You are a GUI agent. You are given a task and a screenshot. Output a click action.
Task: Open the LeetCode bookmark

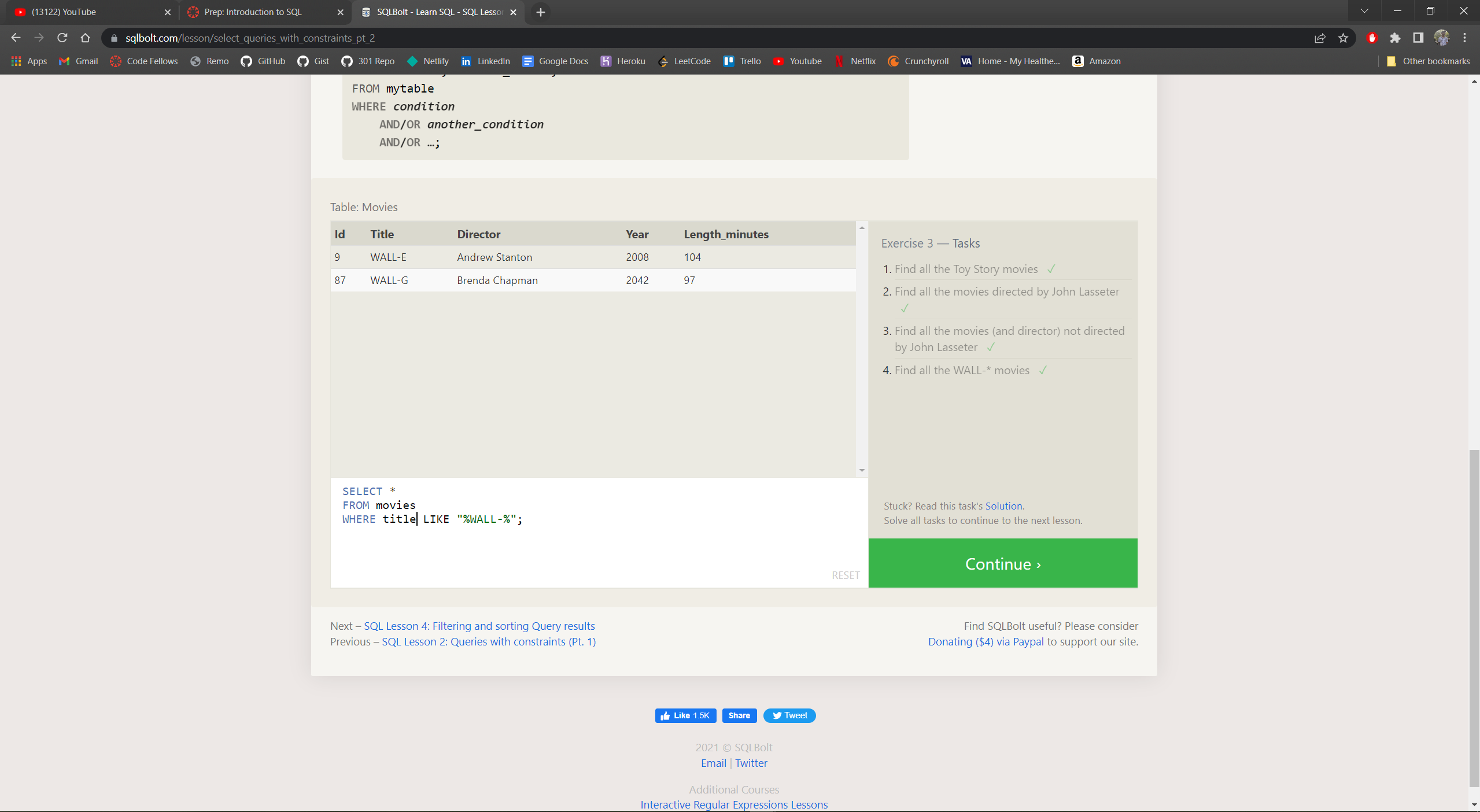684,61
